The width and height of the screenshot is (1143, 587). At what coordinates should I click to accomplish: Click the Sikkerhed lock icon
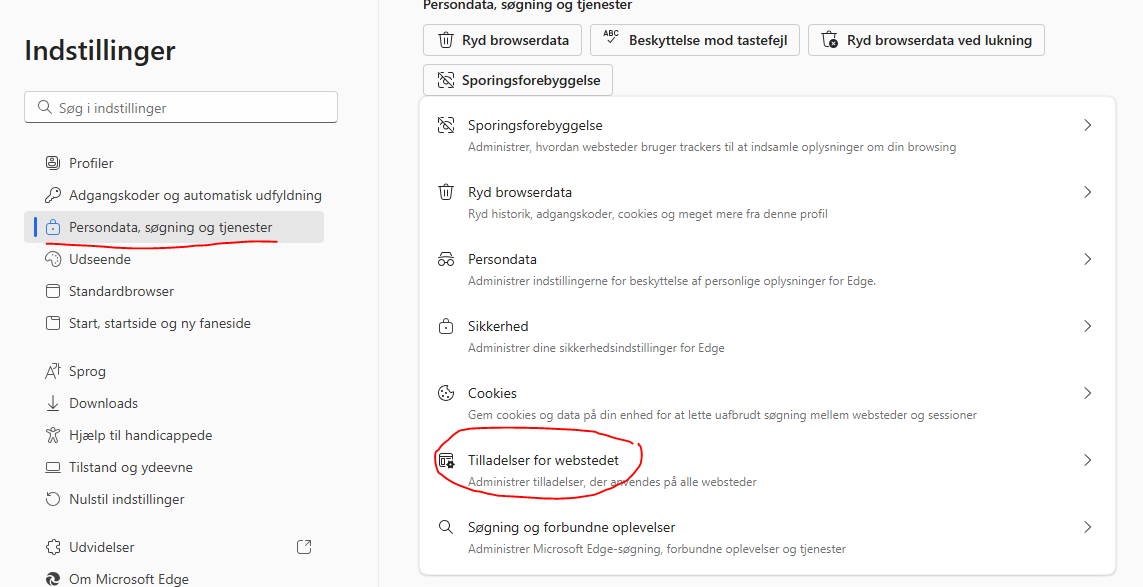(446, 326)
